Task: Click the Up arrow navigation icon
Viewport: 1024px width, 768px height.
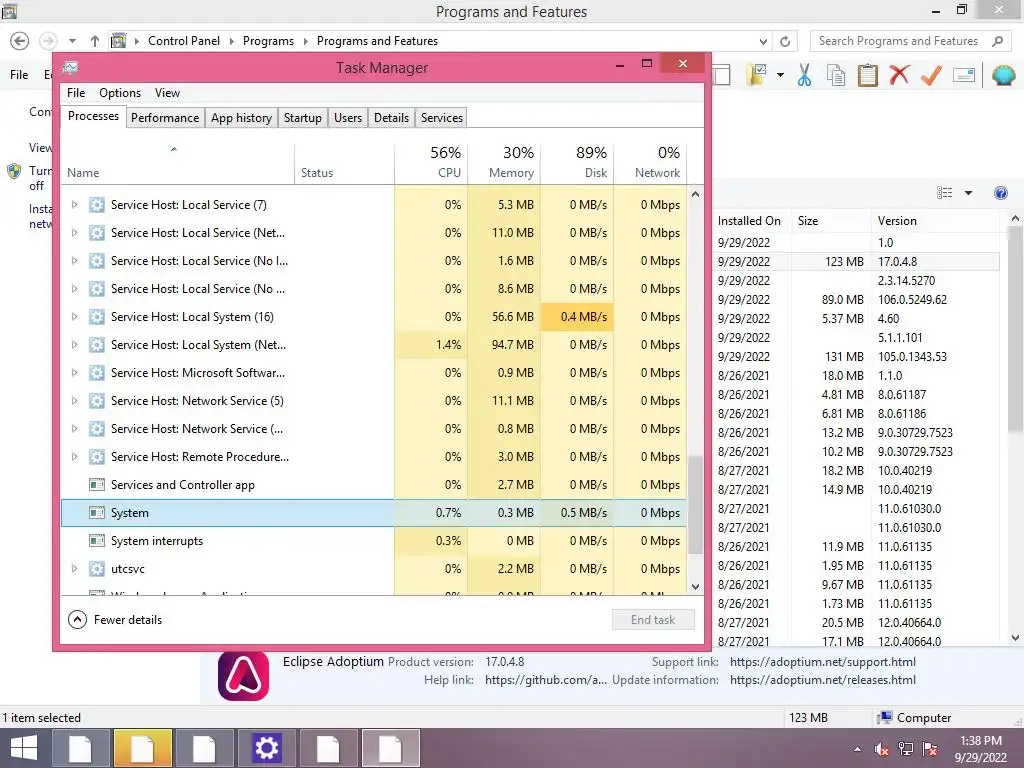Action: coord(95,41)
